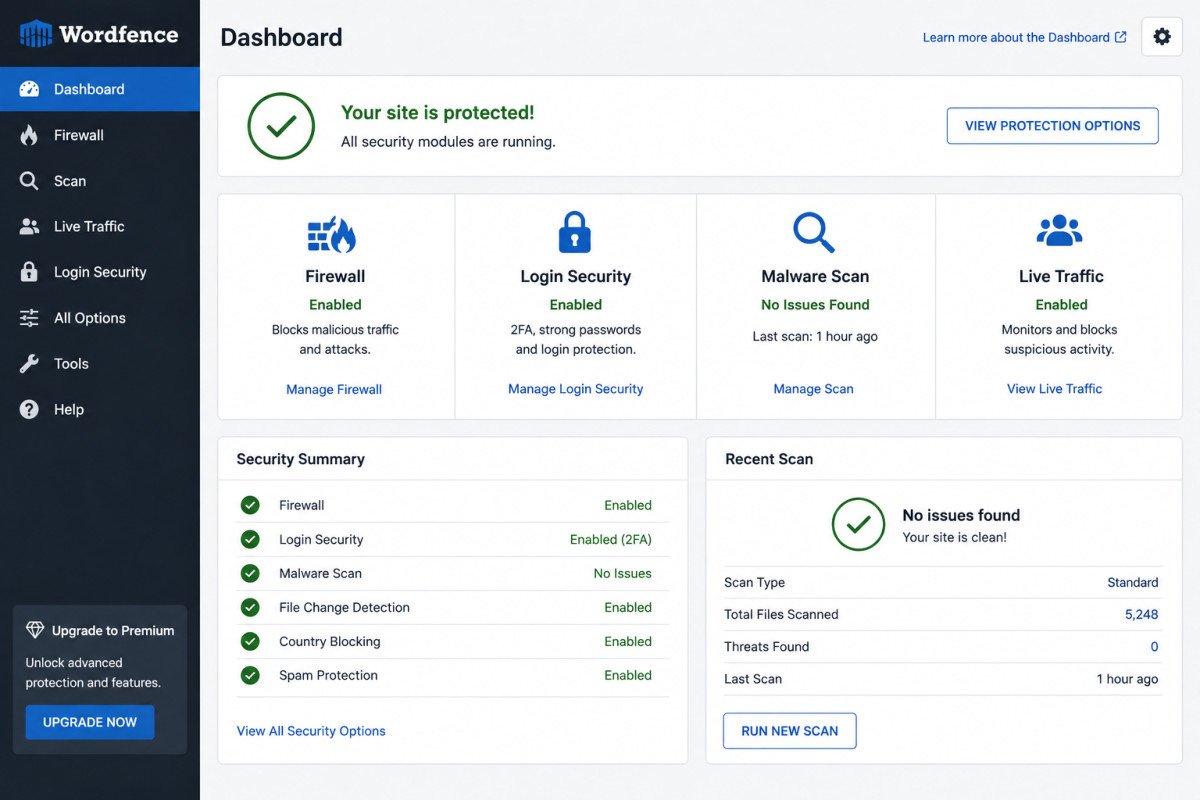The height and width of the screenshot is (800, 1200).
Task: Click the Tools wrench icon in sidebar
Action: [29, 364]
